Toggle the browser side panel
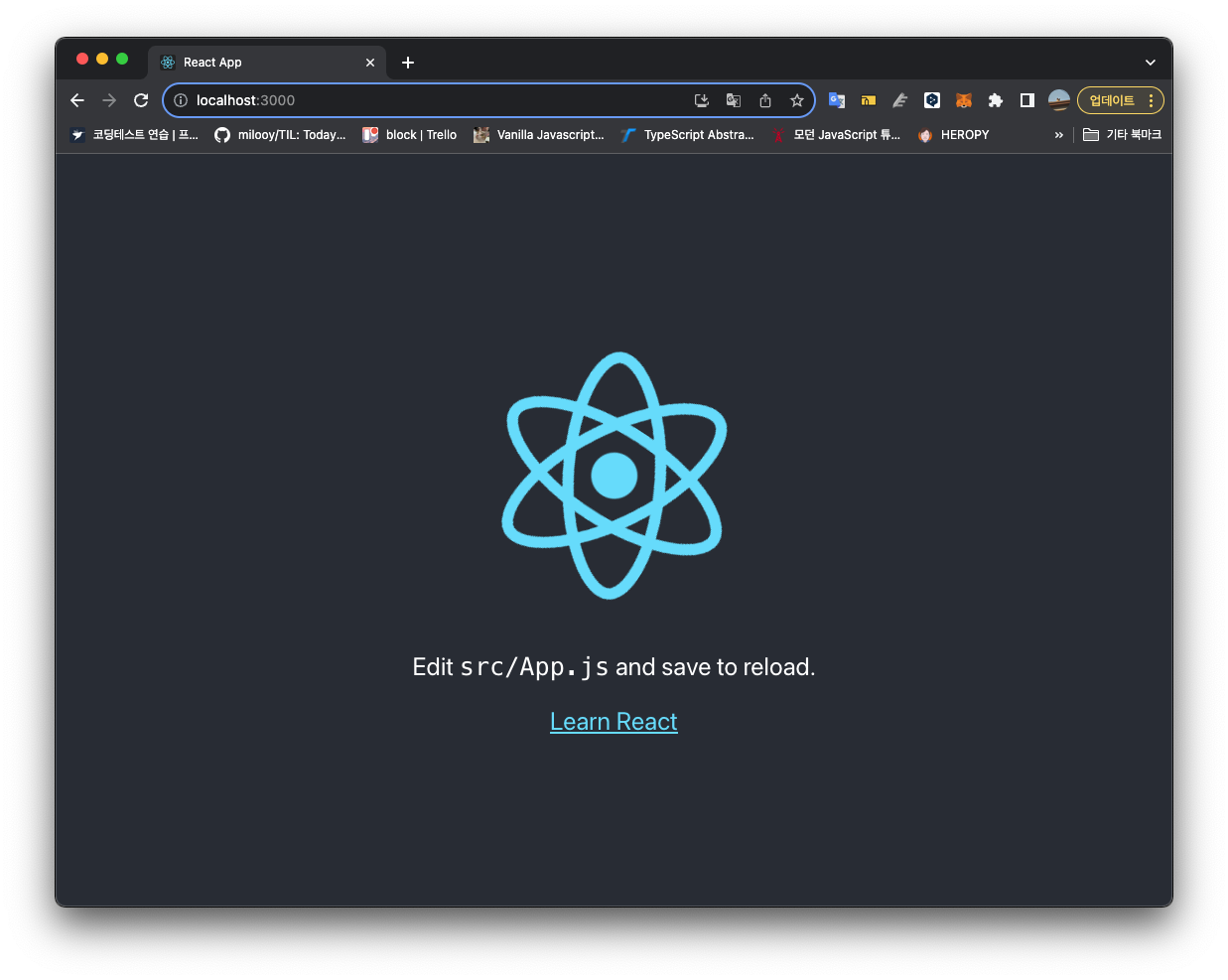This screenshot has width=1228, height=980. (x=1027, y=100)
